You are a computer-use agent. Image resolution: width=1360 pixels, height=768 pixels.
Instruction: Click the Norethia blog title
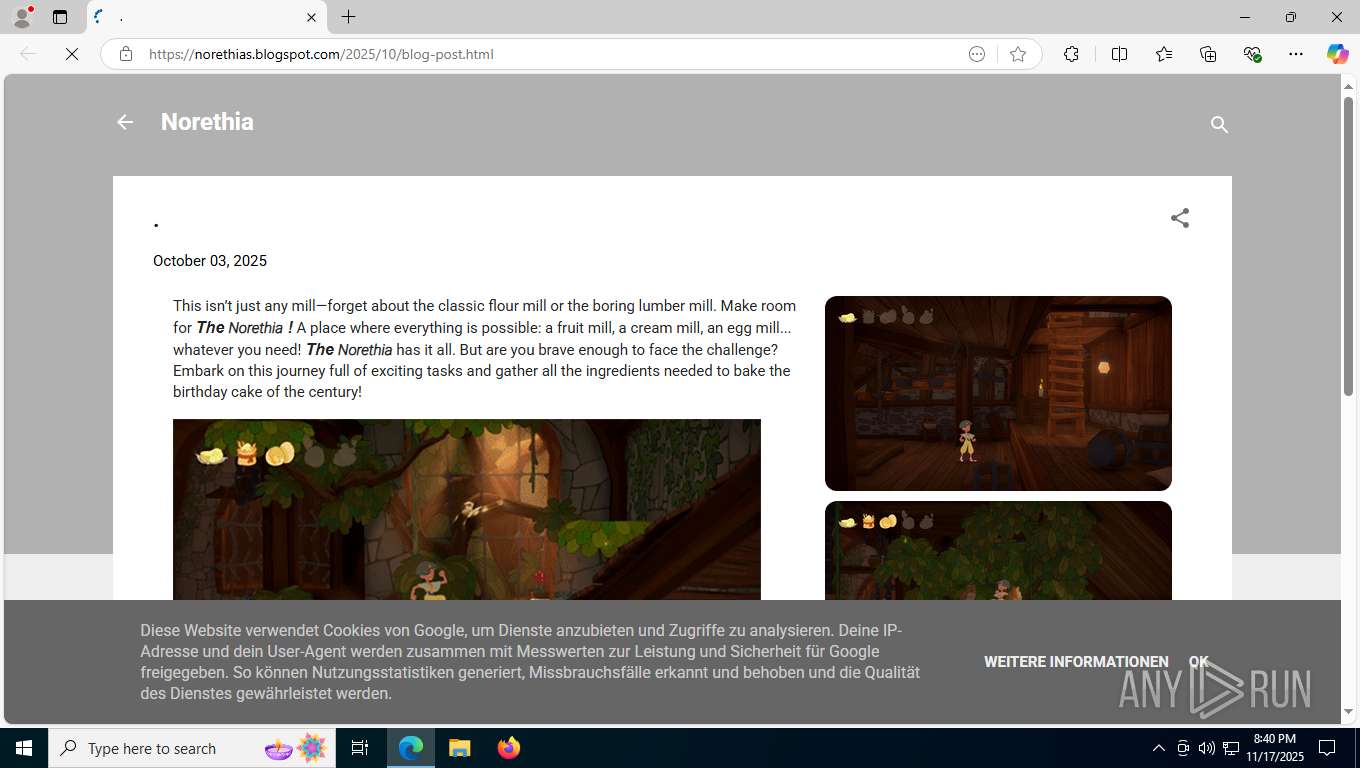207,122
